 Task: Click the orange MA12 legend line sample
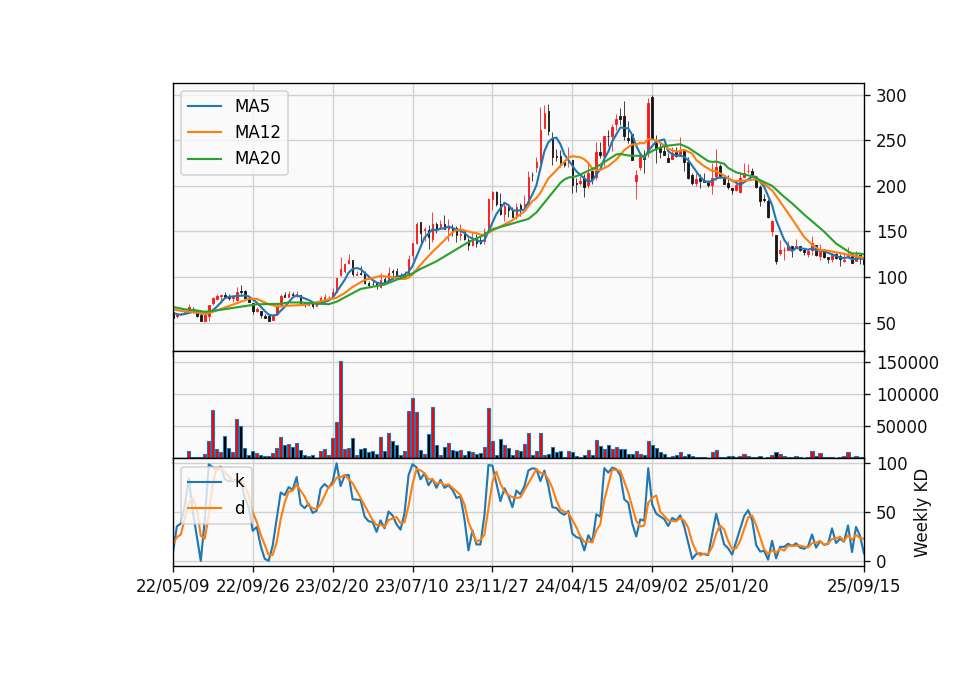pos(204,132)
